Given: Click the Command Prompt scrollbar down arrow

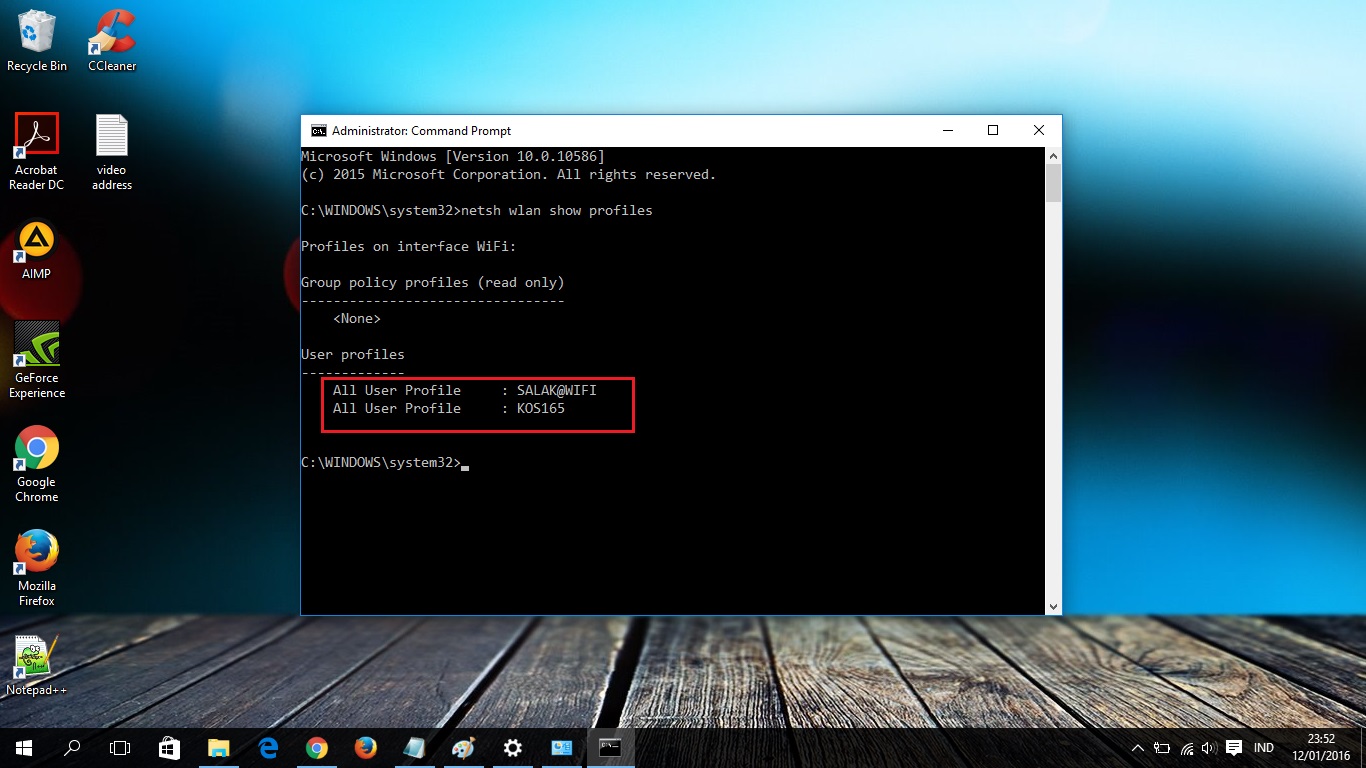Looking at the screenshot, I should coord(1053,606).
